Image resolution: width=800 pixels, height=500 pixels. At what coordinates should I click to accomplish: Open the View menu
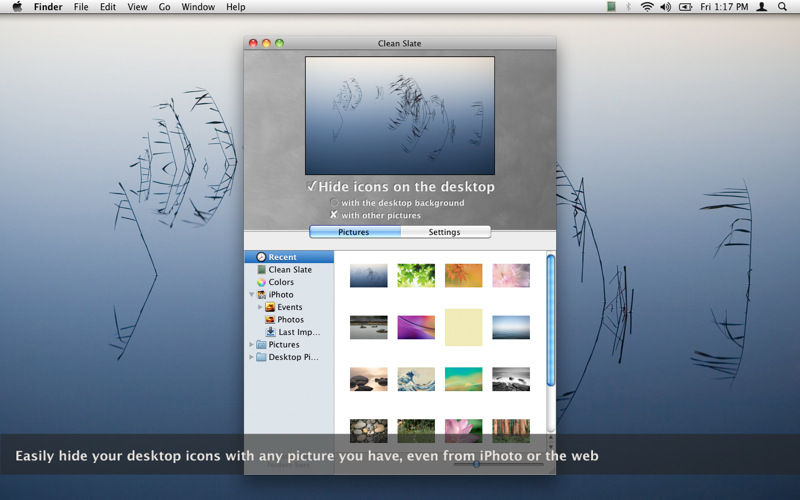point(137,7)
